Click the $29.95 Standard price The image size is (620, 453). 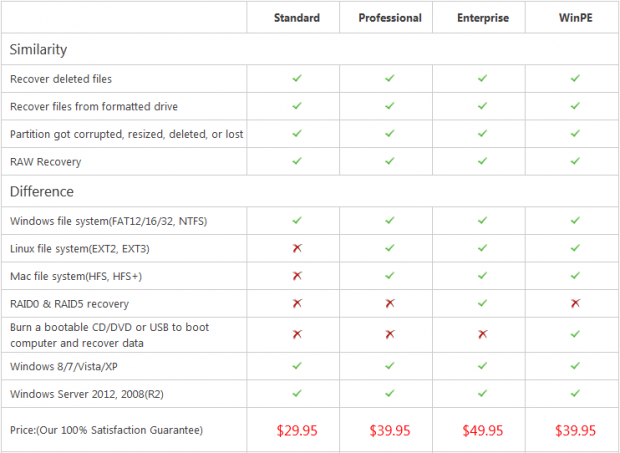point(297,430)
